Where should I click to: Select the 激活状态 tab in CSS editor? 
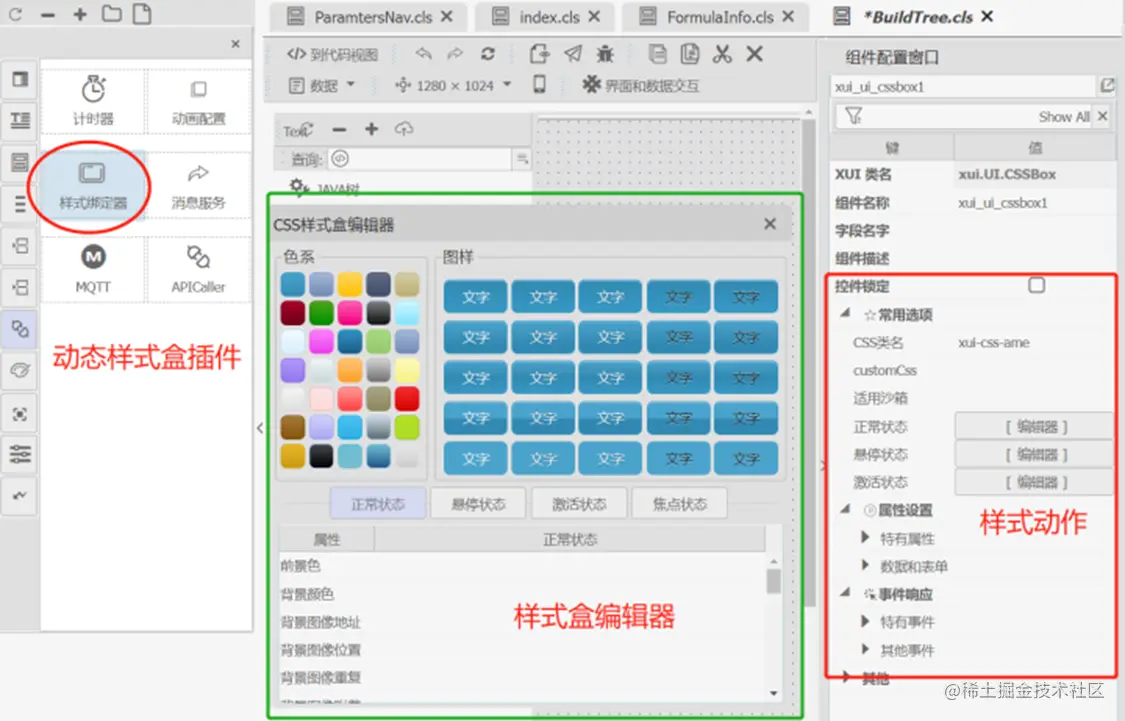pyautogui.click(x=579, y=504)
